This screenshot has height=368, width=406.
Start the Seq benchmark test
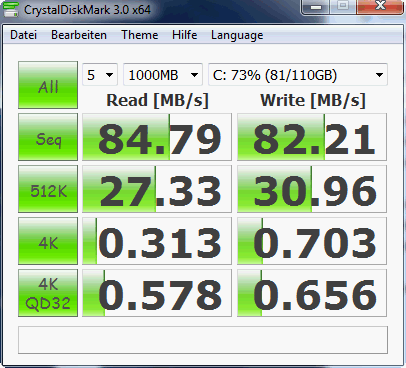48,137
